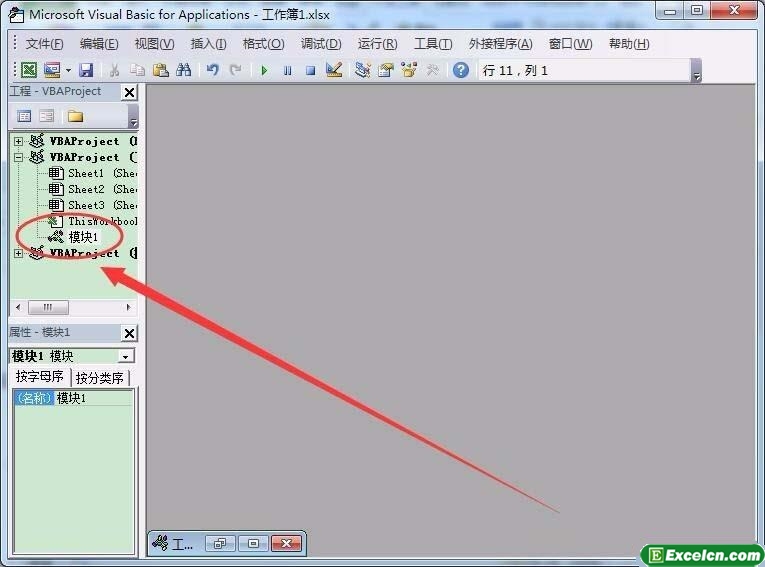This screenshot has height=567, width=765.
Task: Expand the third VBAProject node
Action: pos(19,253)
